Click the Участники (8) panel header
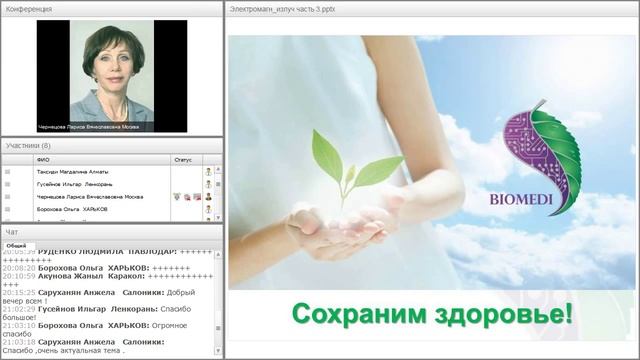Image resolution: width=640 pixels, height=360 pixels. [112, 146]
